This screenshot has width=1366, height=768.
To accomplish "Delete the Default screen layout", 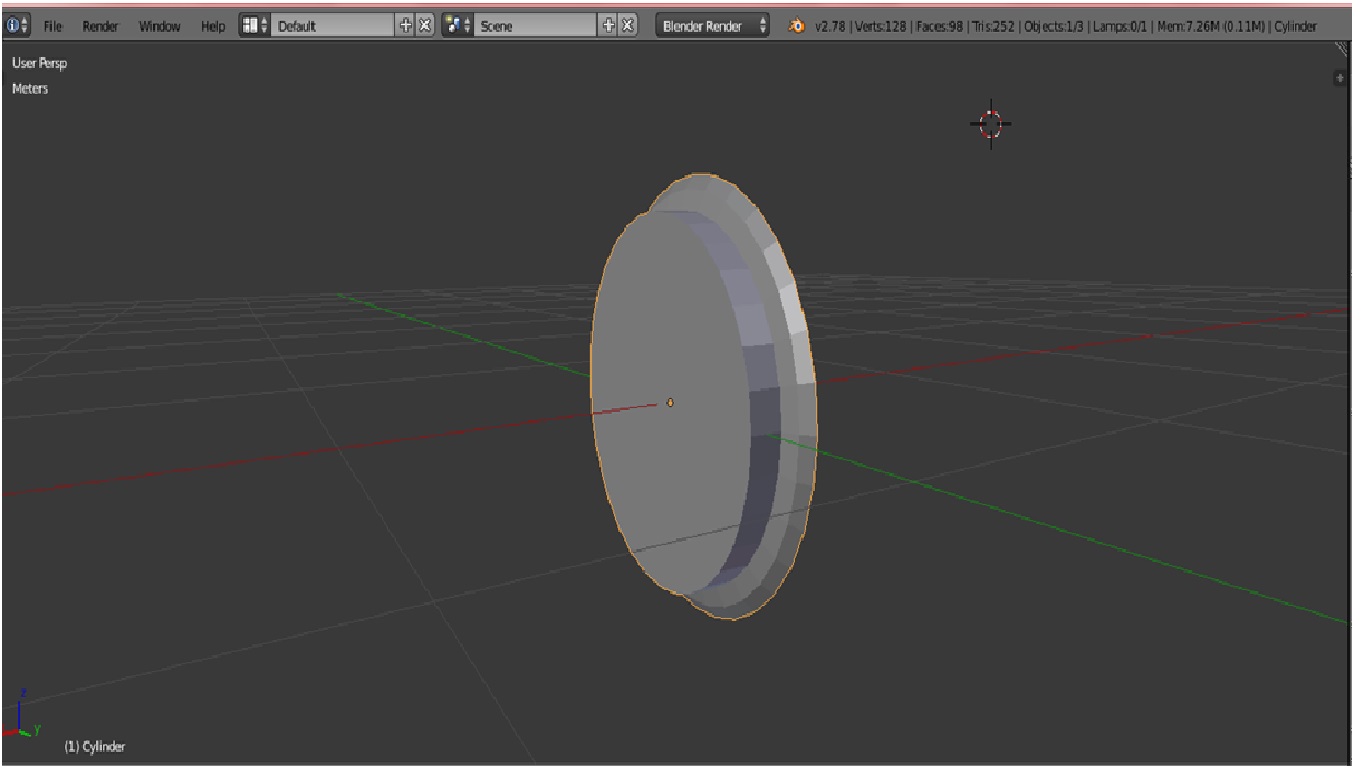I will 425,26.
